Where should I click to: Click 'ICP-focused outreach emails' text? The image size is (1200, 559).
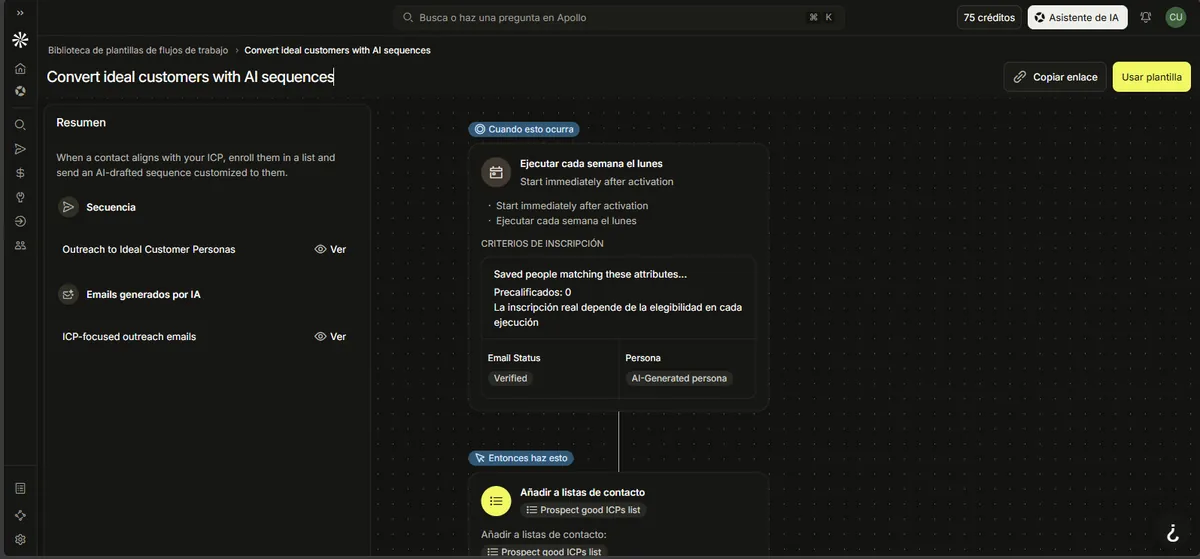[129, 337]
